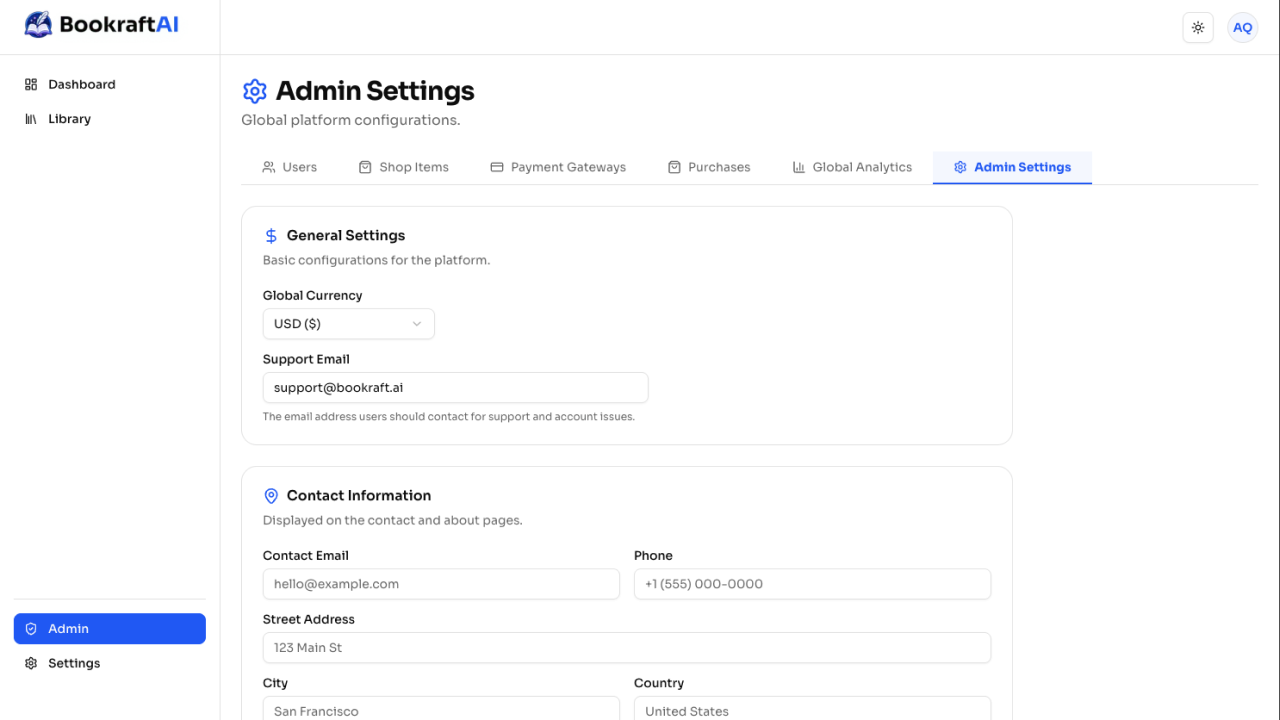
Task: Click the support email helper description text
Action: (449, 417)
